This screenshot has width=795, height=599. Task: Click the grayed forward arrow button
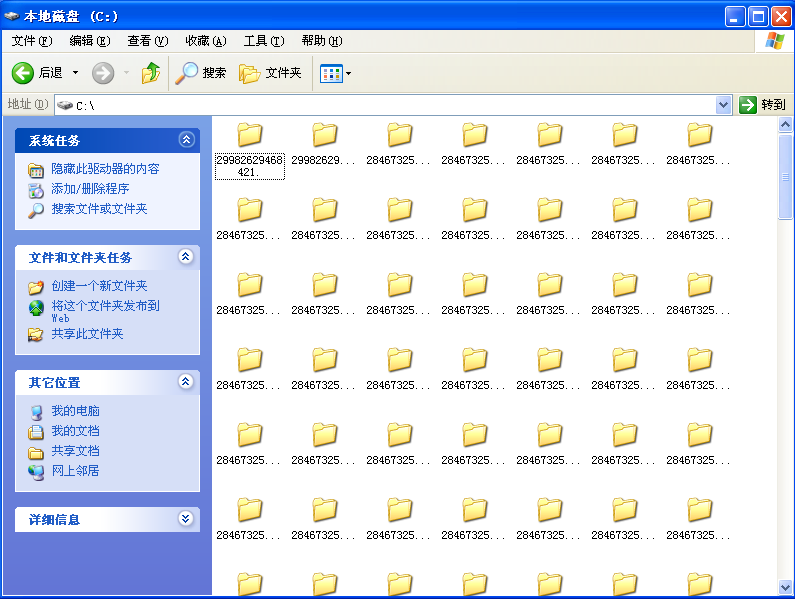click(103, 73)
